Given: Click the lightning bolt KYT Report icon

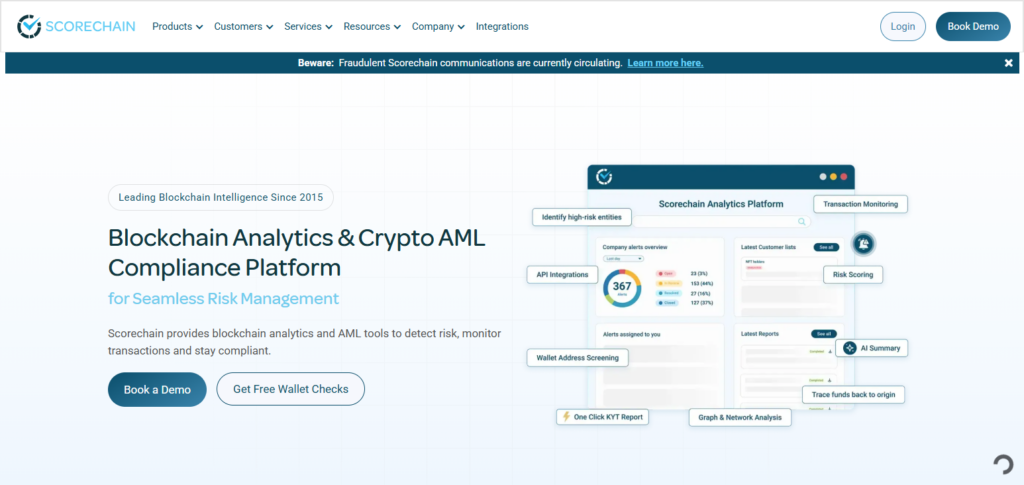Looking at the screenshot, I should click(x=564, y=416).
